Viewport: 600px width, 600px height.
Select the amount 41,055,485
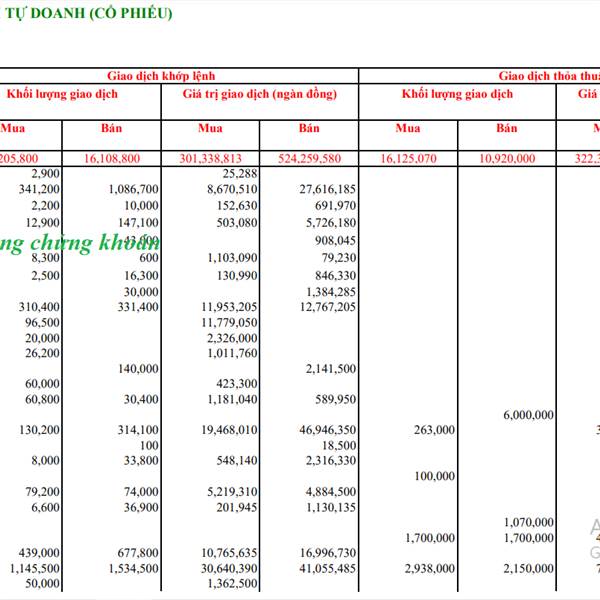[328, 568]
